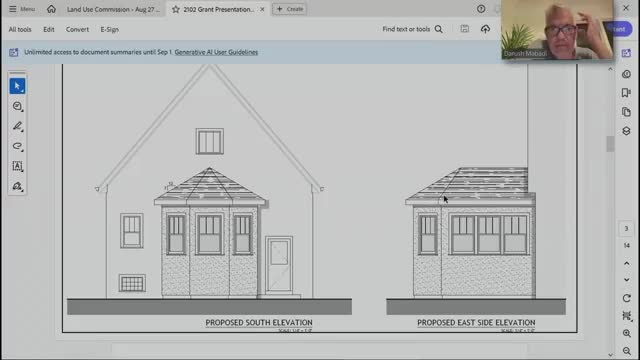The width and height of the screenshot is (640, 360).
Task: Open the fit page display icon
Action: tap(627, 316)
